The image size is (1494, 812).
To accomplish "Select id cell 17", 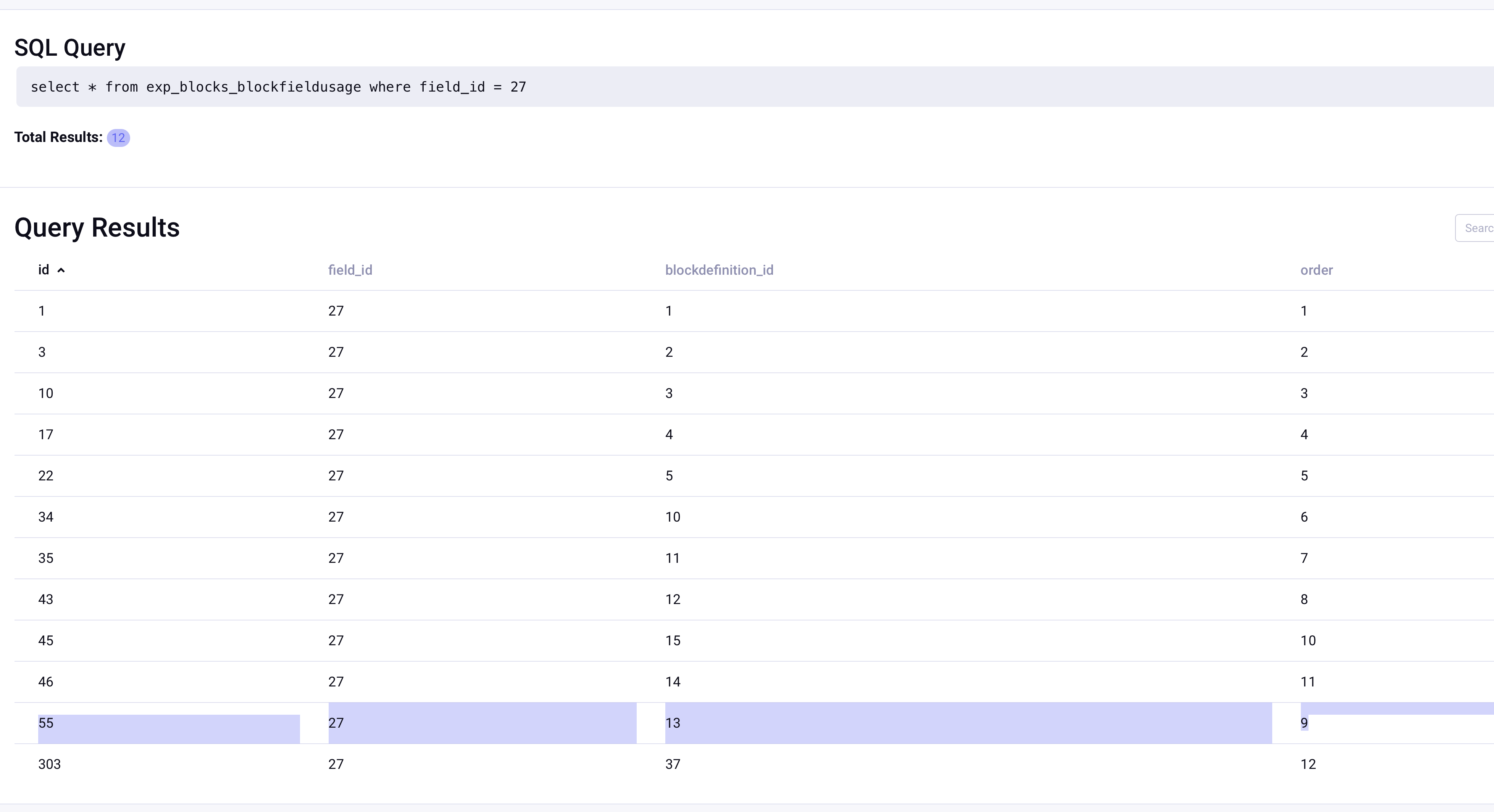I will (46, 435).
